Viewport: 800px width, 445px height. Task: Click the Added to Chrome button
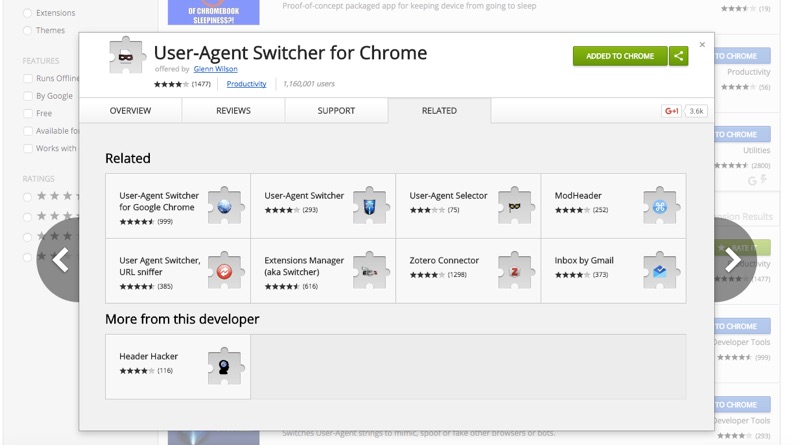tap(620, 56)
